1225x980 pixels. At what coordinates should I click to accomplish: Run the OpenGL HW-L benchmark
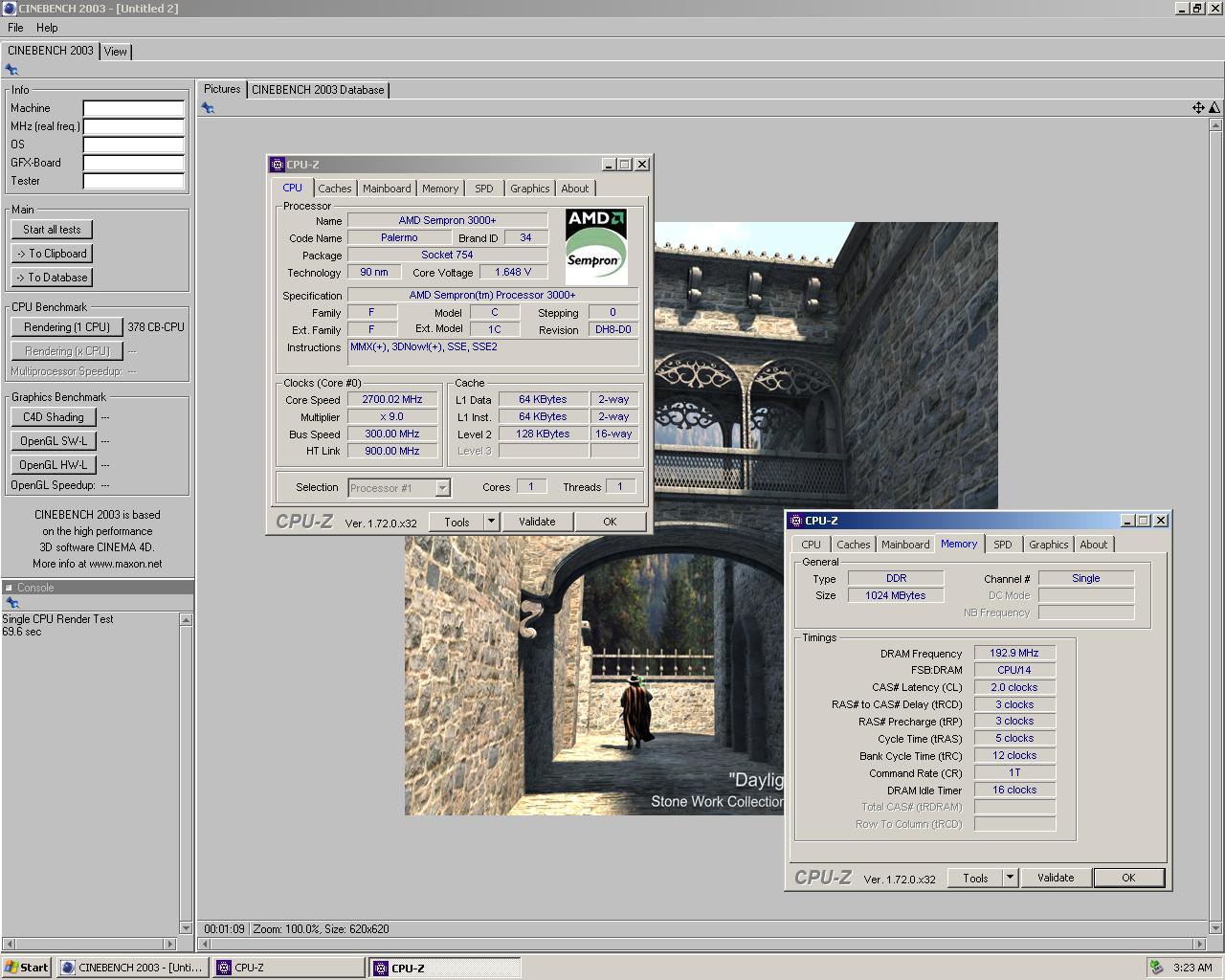(54, 465)
